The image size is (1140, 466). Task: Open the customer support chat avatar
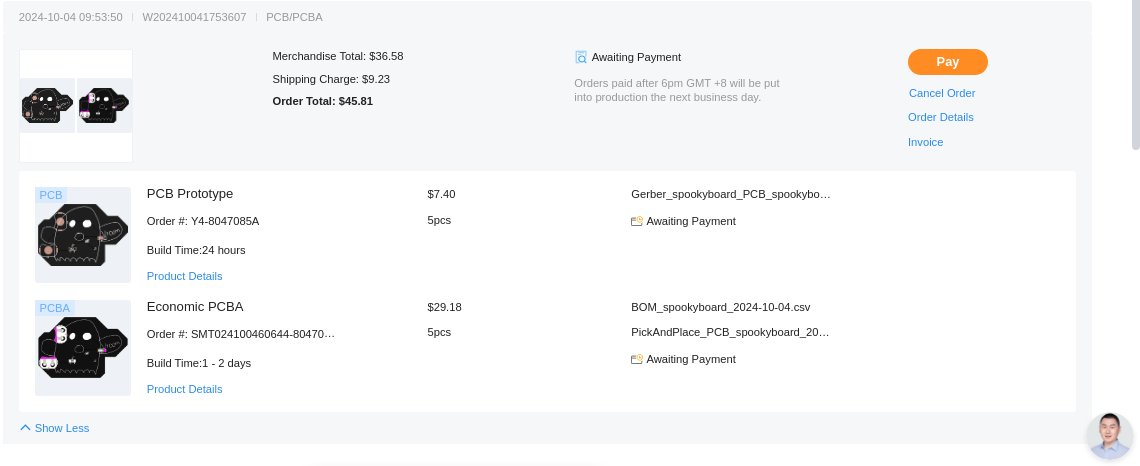tap(1110, 435)
